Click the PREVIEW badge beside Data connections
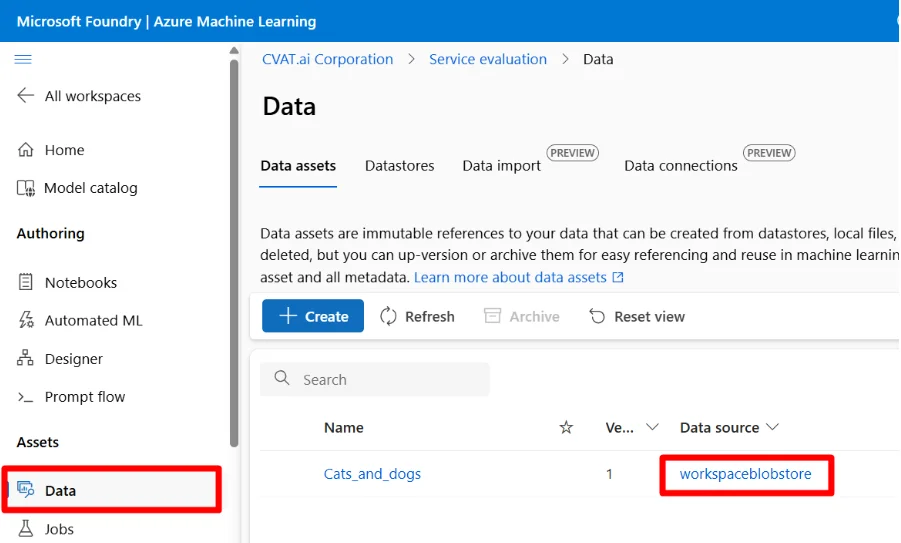This screenshot has height=543, width=901. 769,153
